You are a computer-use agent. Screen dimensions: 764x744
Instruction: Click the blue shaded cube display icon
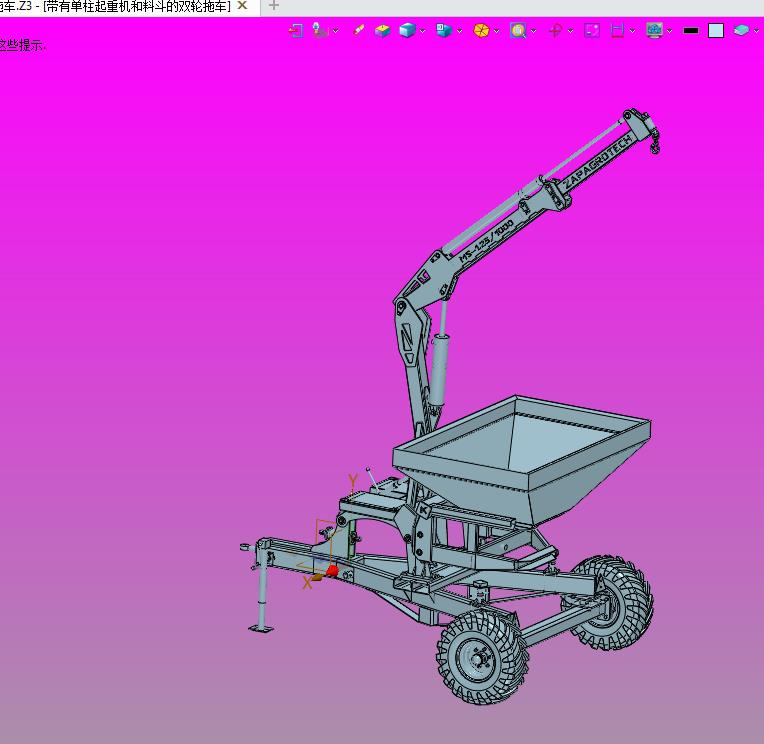click(x=407, y=30)
